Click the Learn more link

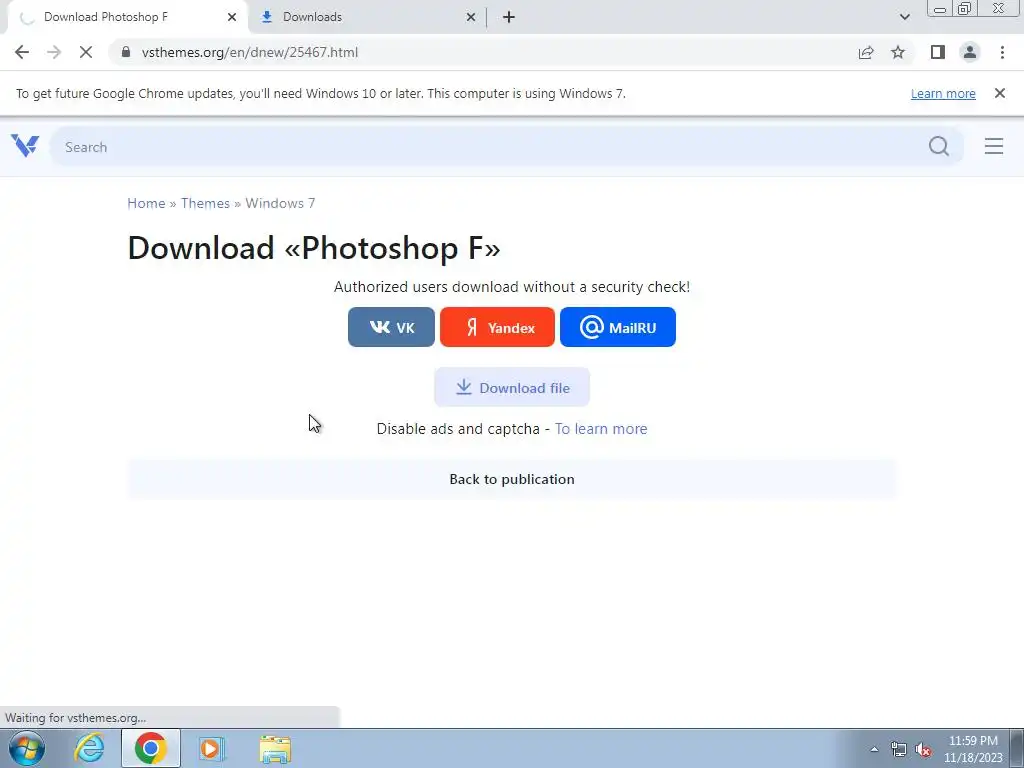tap(943, 93)
